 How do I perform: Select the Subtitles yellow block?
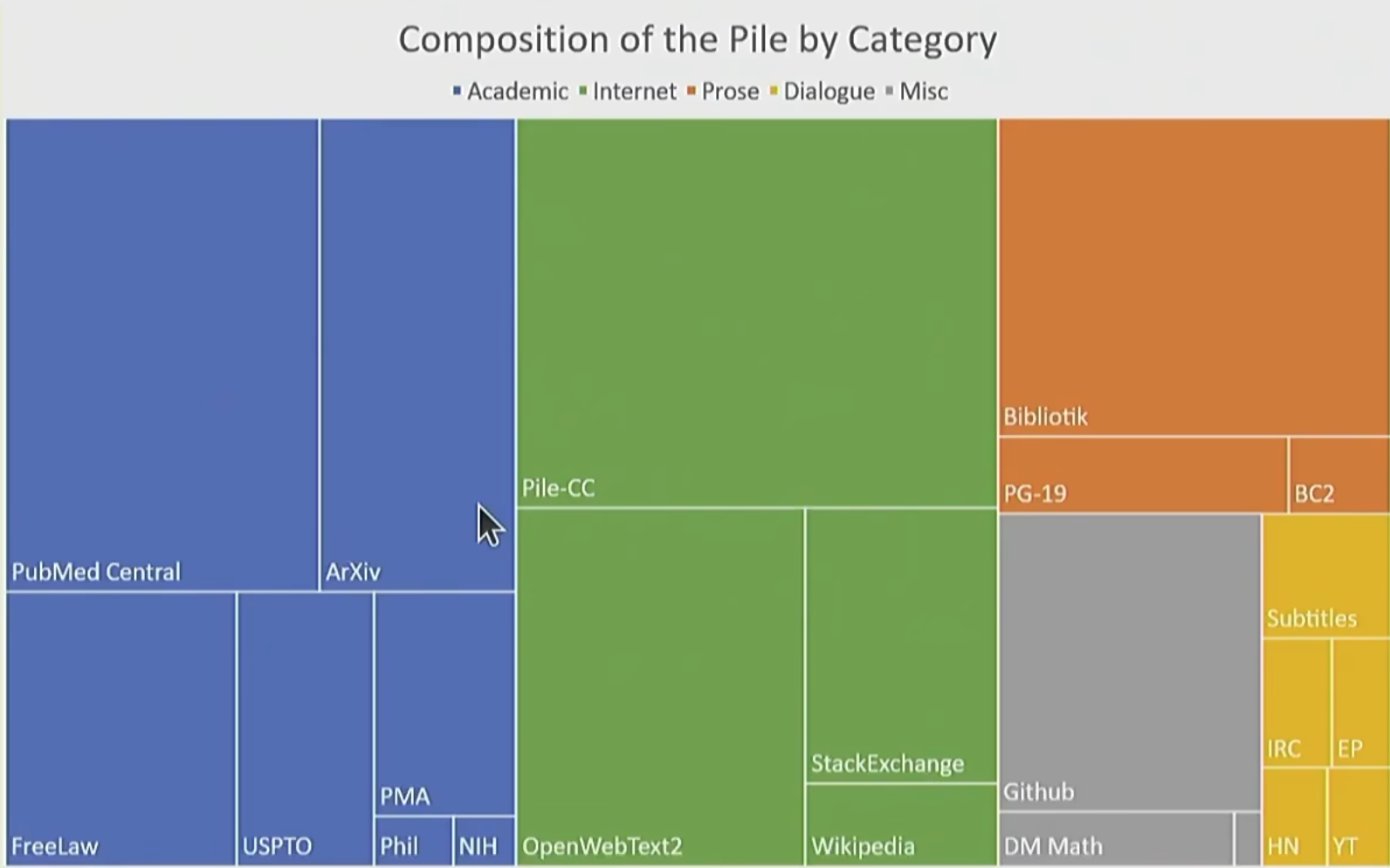pyautogui.click(x=1325, y=575)
